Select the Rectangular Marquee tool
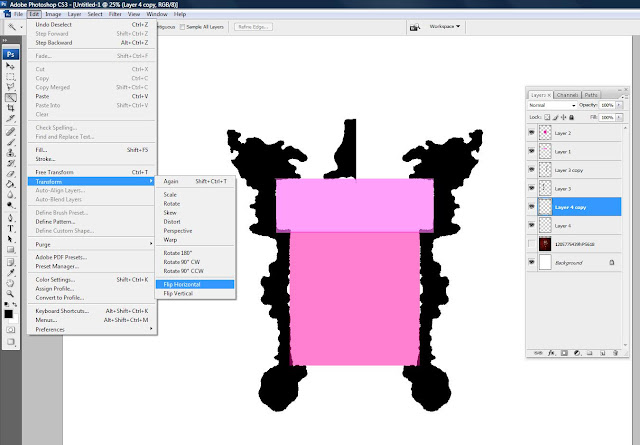 [11, 76]
